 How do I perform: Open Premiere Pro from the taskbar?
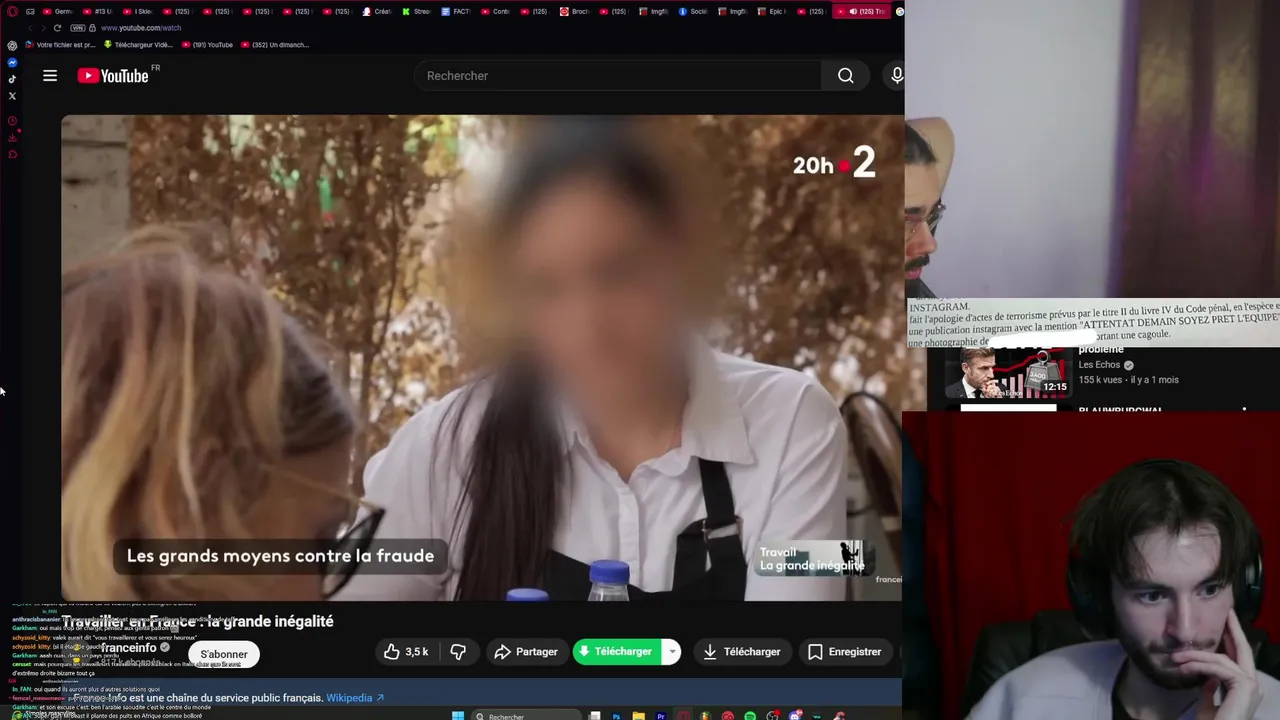661,715
